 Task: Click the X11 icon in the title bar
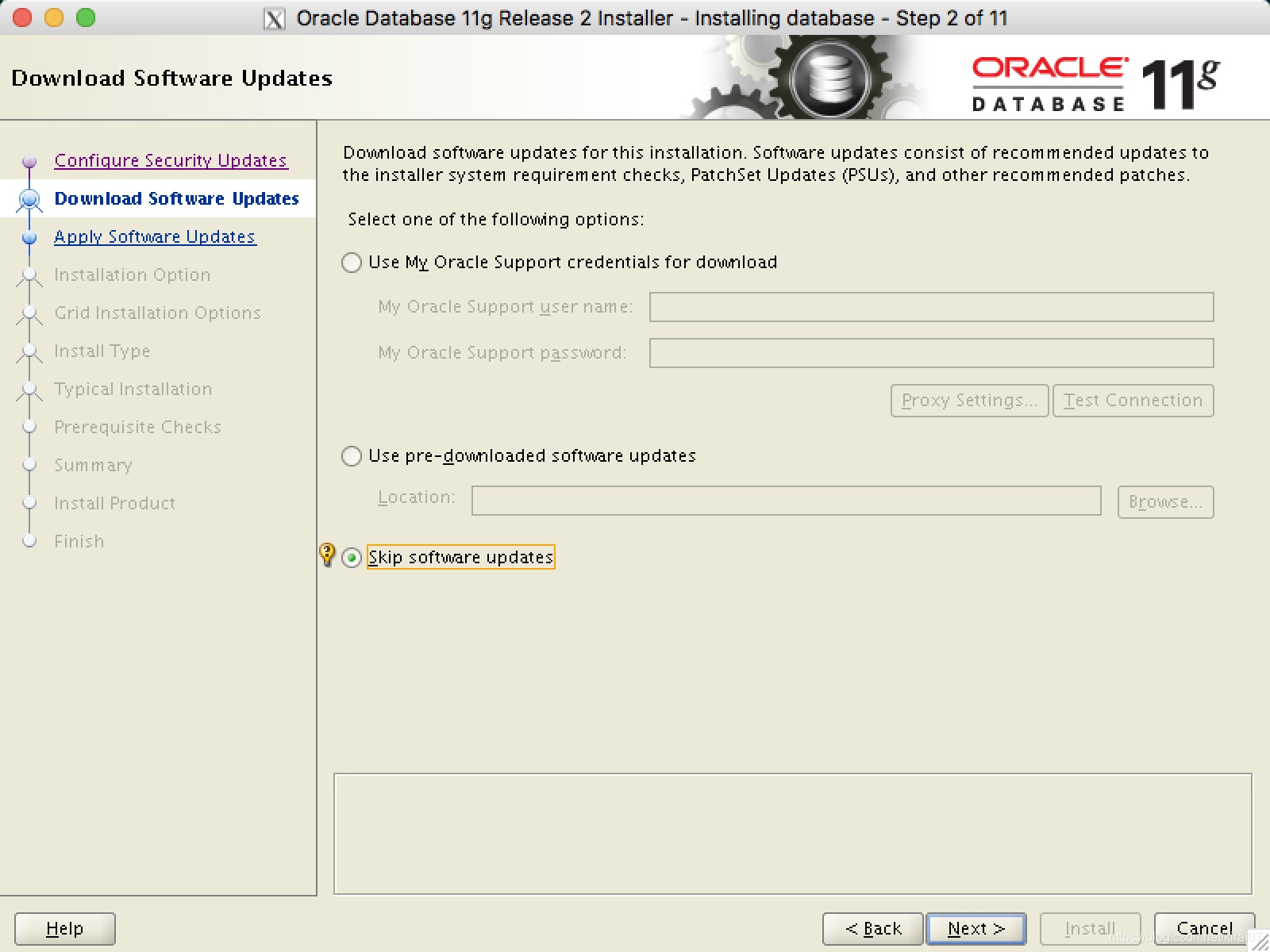coord(274,18)
